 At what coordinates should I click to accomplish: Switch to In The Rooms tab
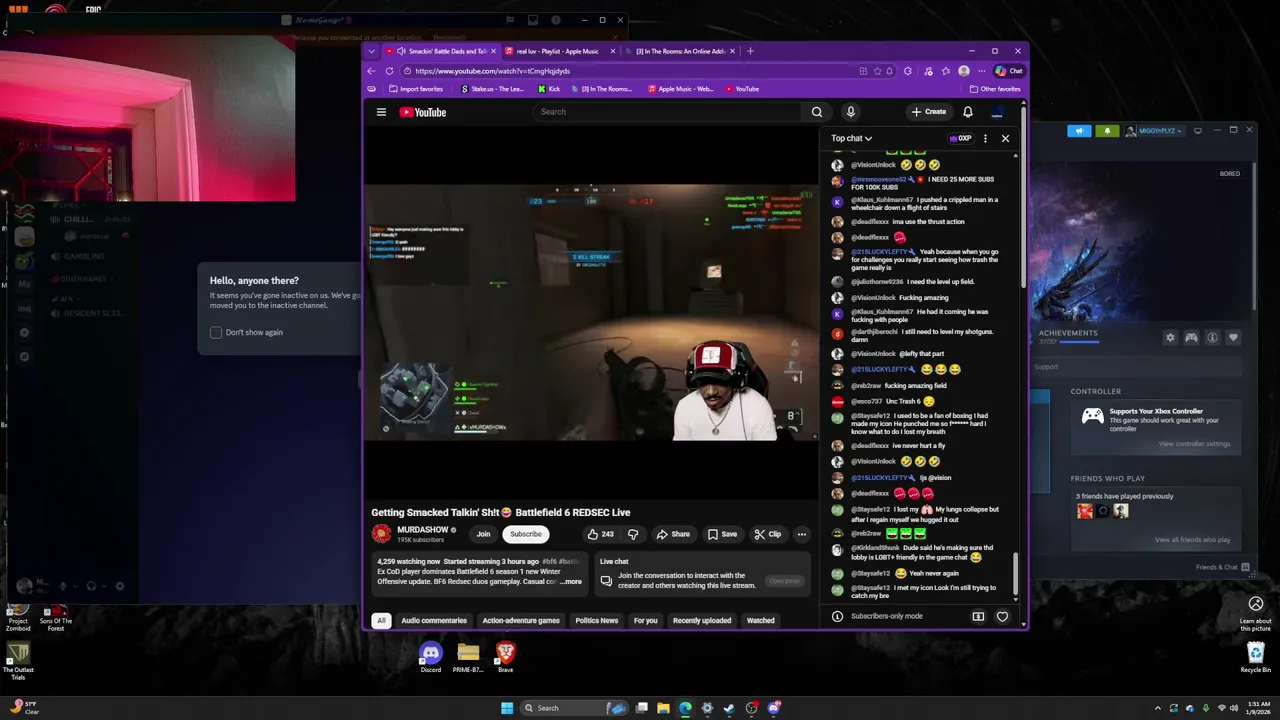680,51
